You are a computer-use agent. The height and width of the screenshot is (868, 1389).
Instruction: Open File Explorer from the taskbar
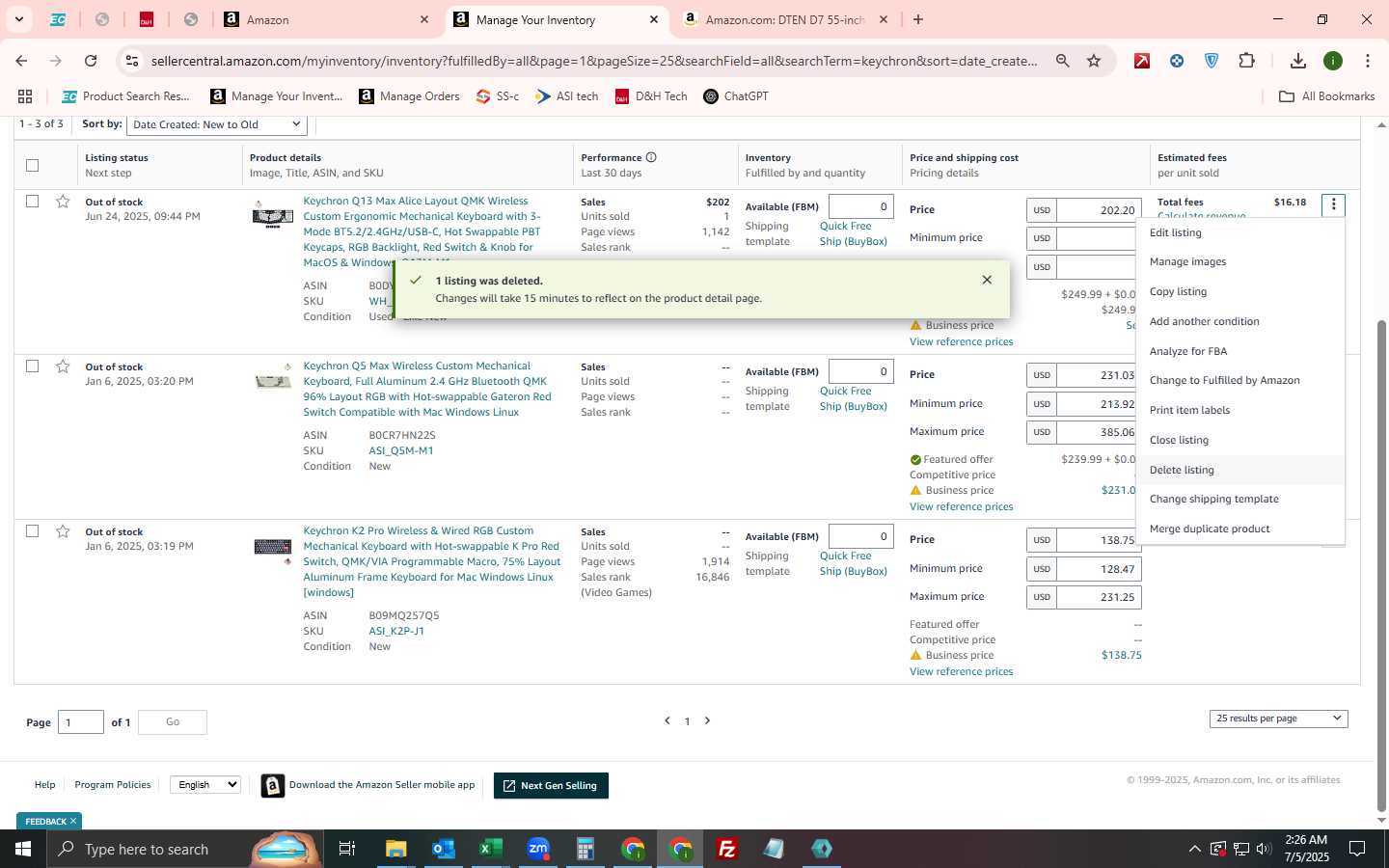[395, 849]
